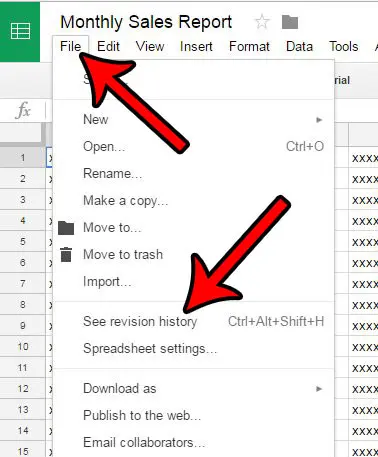Open the View menu
The width and height of the screenshot is (378, 457).
[150, 46]
